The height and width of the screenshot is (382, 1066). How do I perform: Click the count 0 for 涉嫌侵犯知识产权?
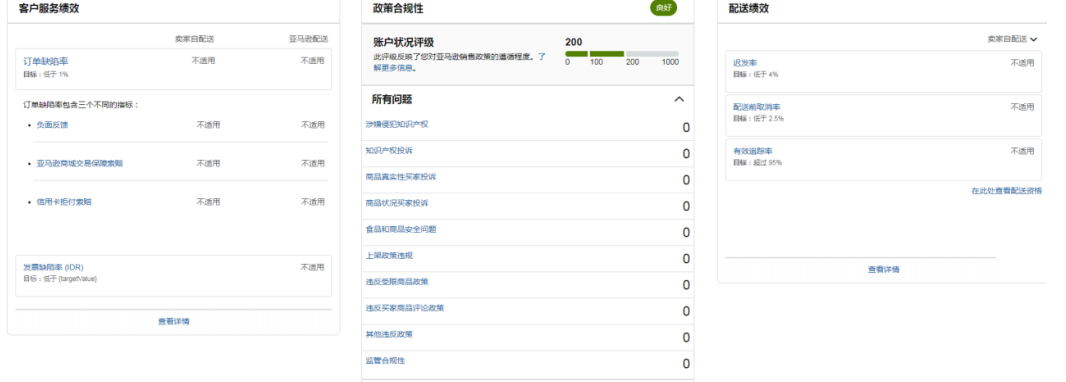click(x=686, y=128)
